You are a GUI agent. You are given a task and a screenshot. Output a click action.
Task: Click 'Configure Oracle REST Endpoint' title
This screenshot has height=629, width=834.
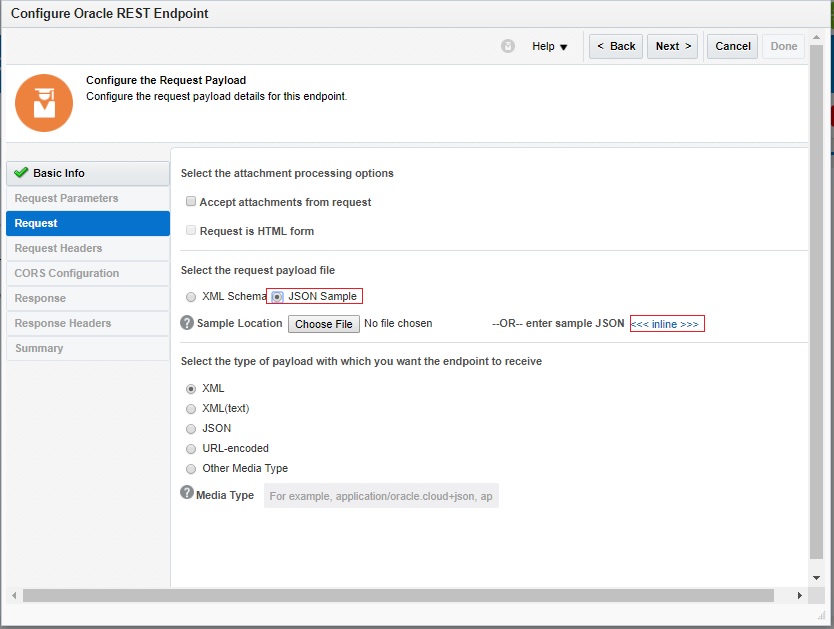click(110, 13)
